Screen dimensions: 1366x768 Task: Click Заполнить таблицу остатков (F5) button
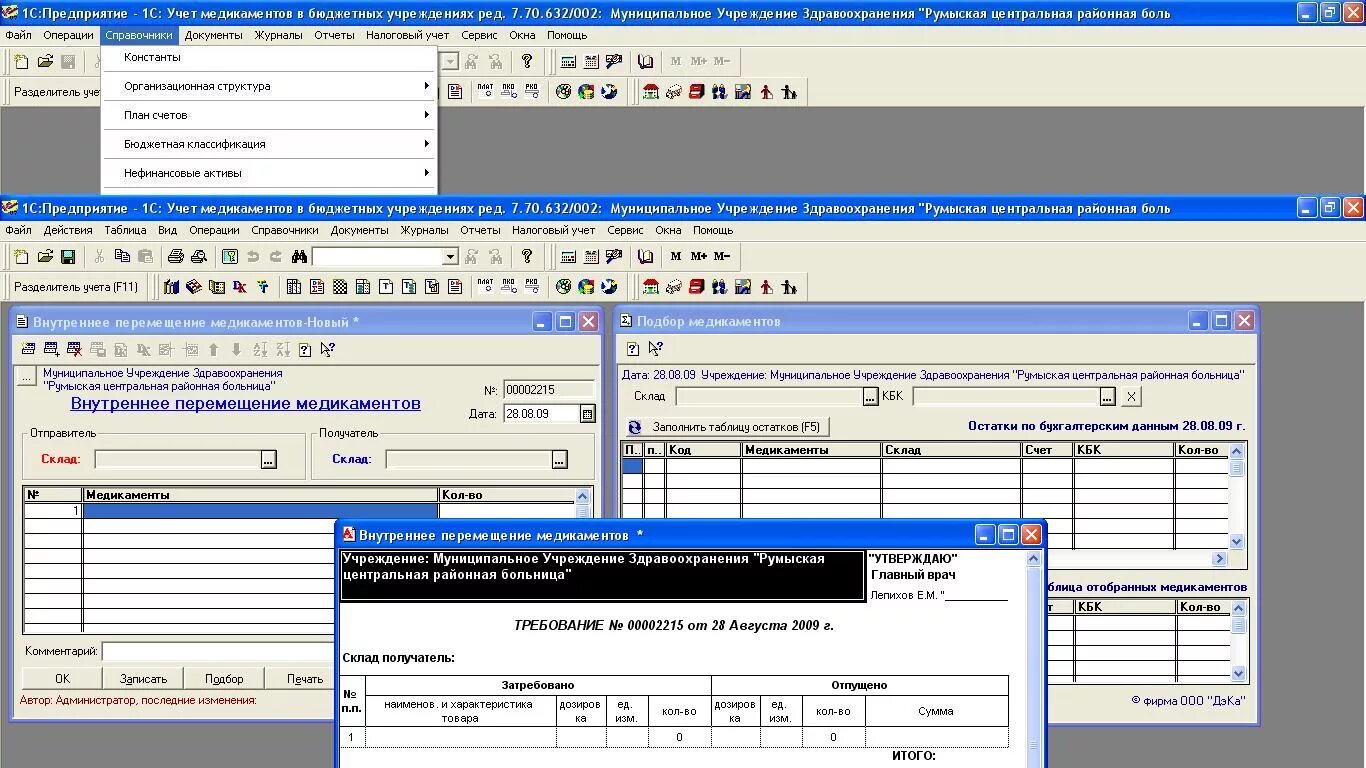pyautogui.click(x=726, y=427)
